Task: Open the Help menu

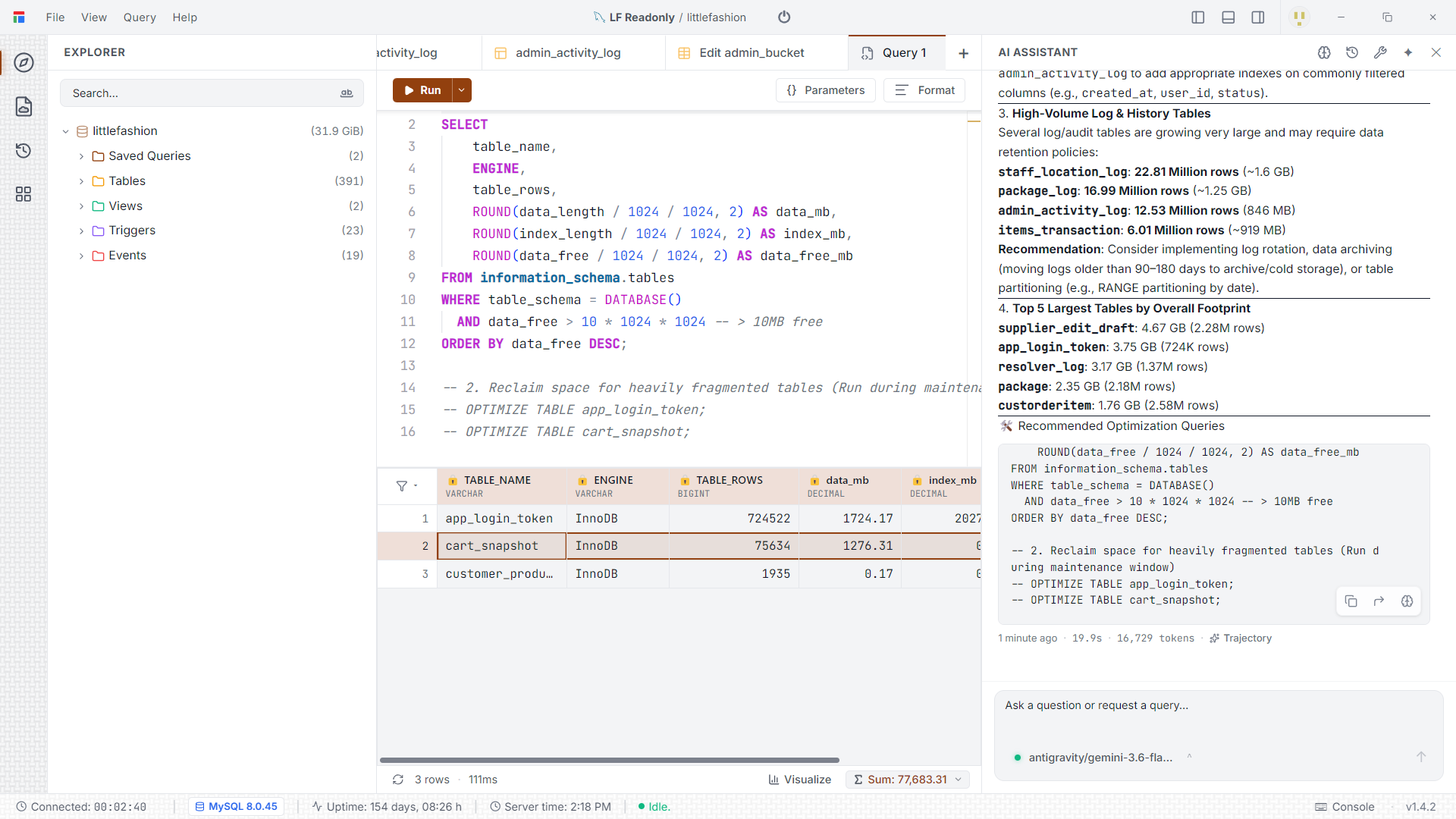Action: 184,17
